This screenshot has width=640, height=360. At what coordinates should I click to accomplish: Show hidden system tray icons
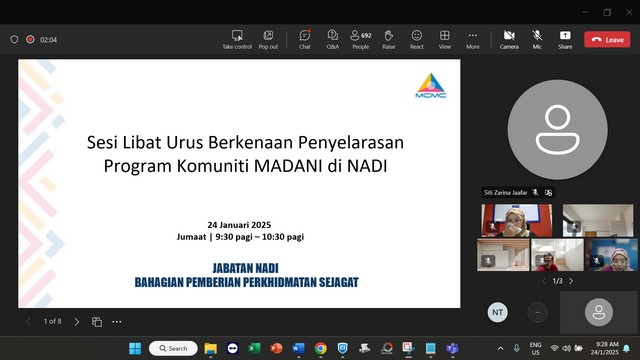click(x=500, y=348)
